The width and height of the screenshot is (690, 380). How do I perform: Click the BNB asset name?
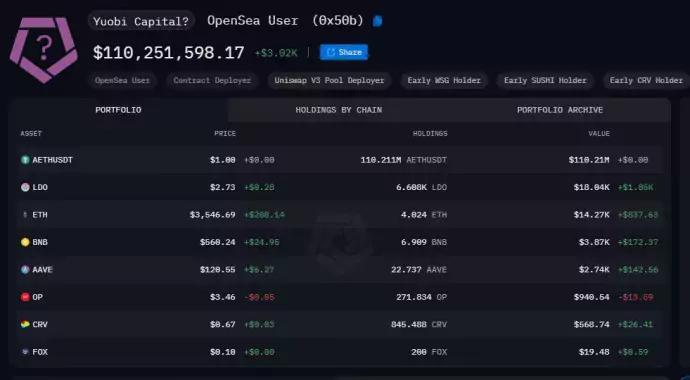tap(40, 242)
